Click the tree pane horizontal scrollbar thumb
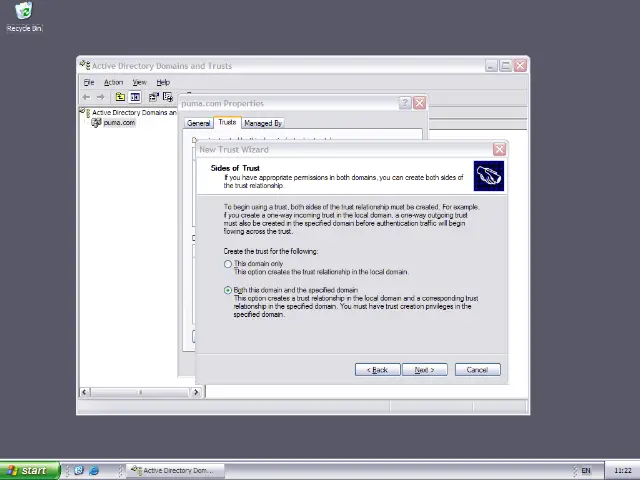Screen dimensions: 640x480 click(140, 392)
